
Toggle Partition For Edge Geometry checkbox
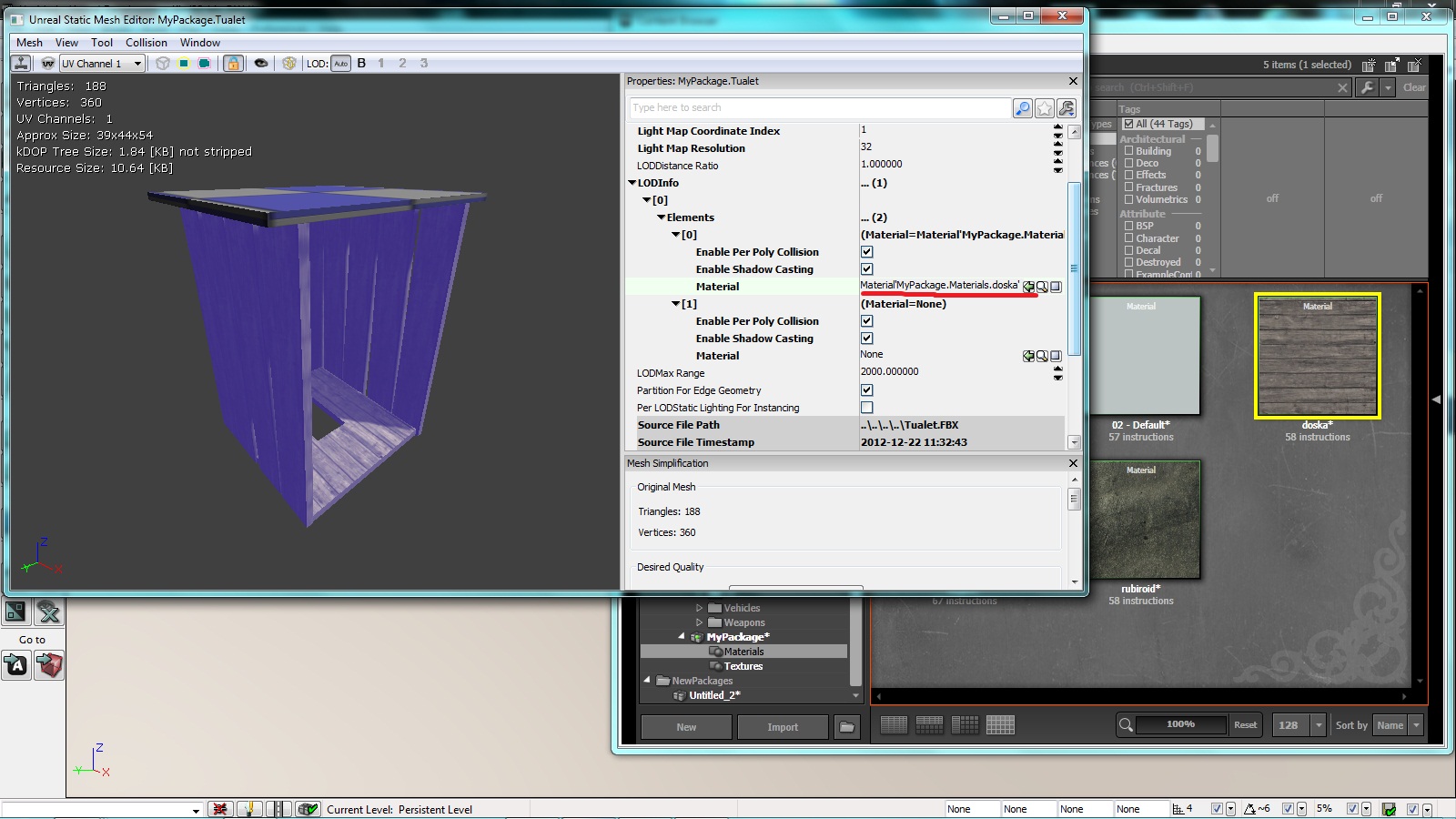(x=867, y=390)
